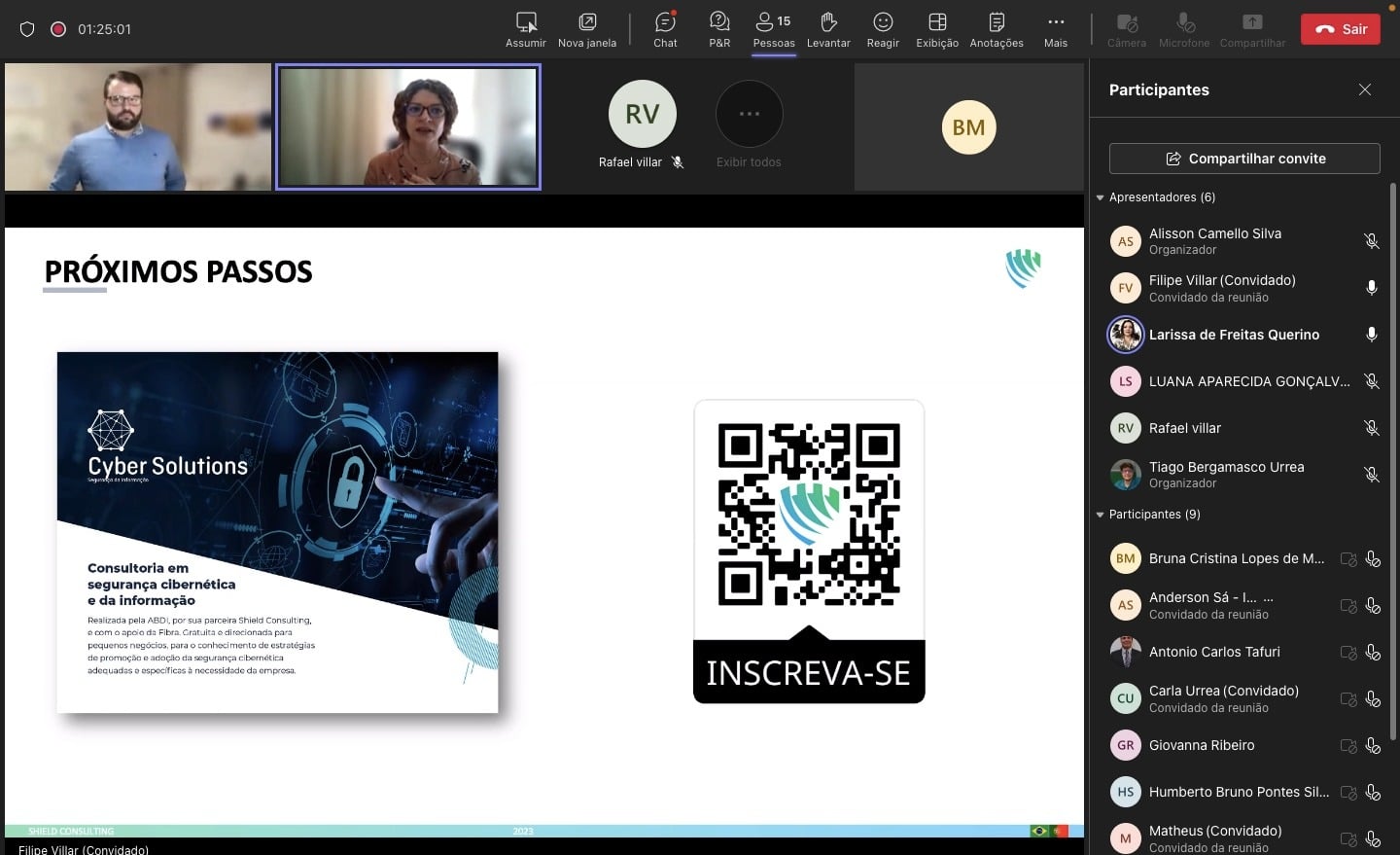Click Humberto Bruno Pontes mic icon
The height and width of the screenshot is (855, 1400).
point(1373,792)
